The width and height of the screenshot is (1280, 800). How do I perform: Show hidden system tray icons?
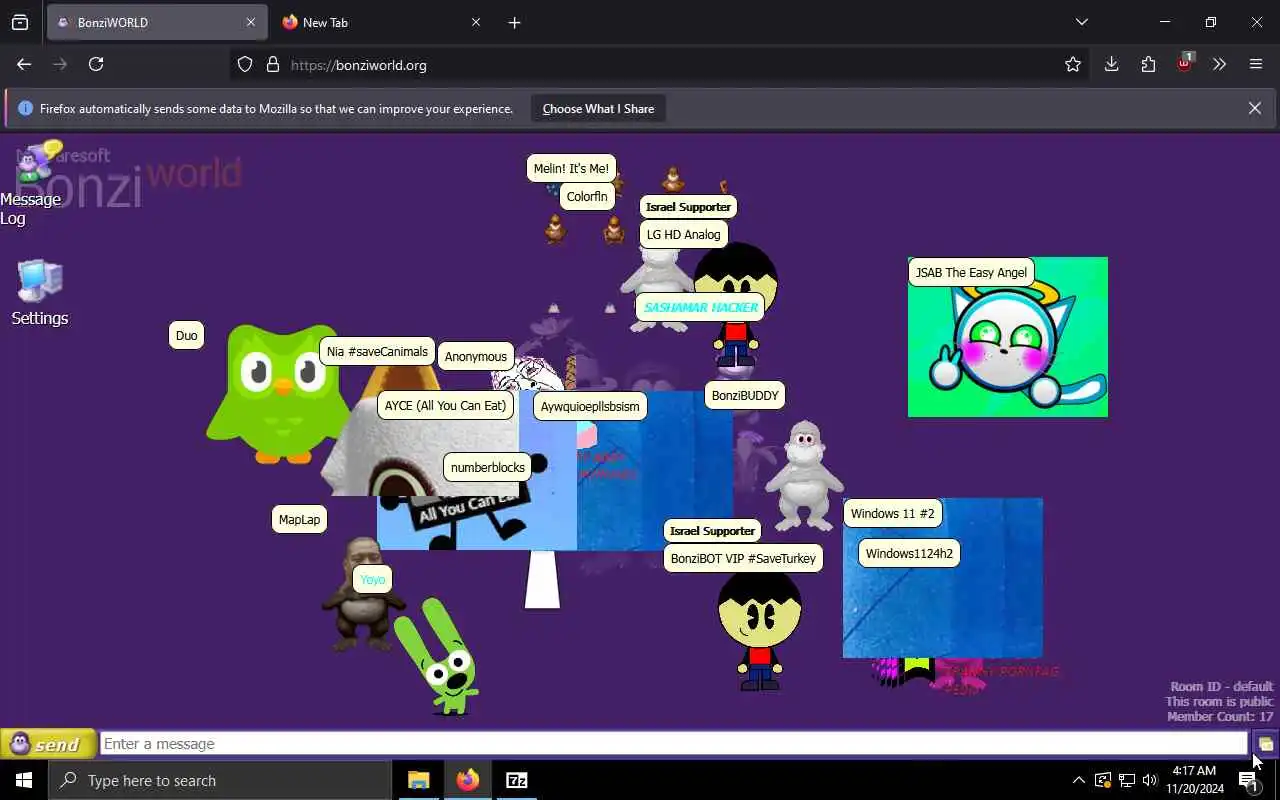click(x=1078, y=780)
